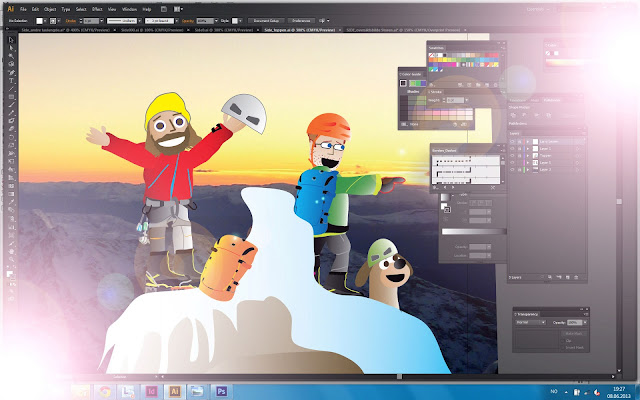Switch to the Pathfinder tab
Image resolution: width=640 pixels, height=400 pixels.
tap(553, 100)
